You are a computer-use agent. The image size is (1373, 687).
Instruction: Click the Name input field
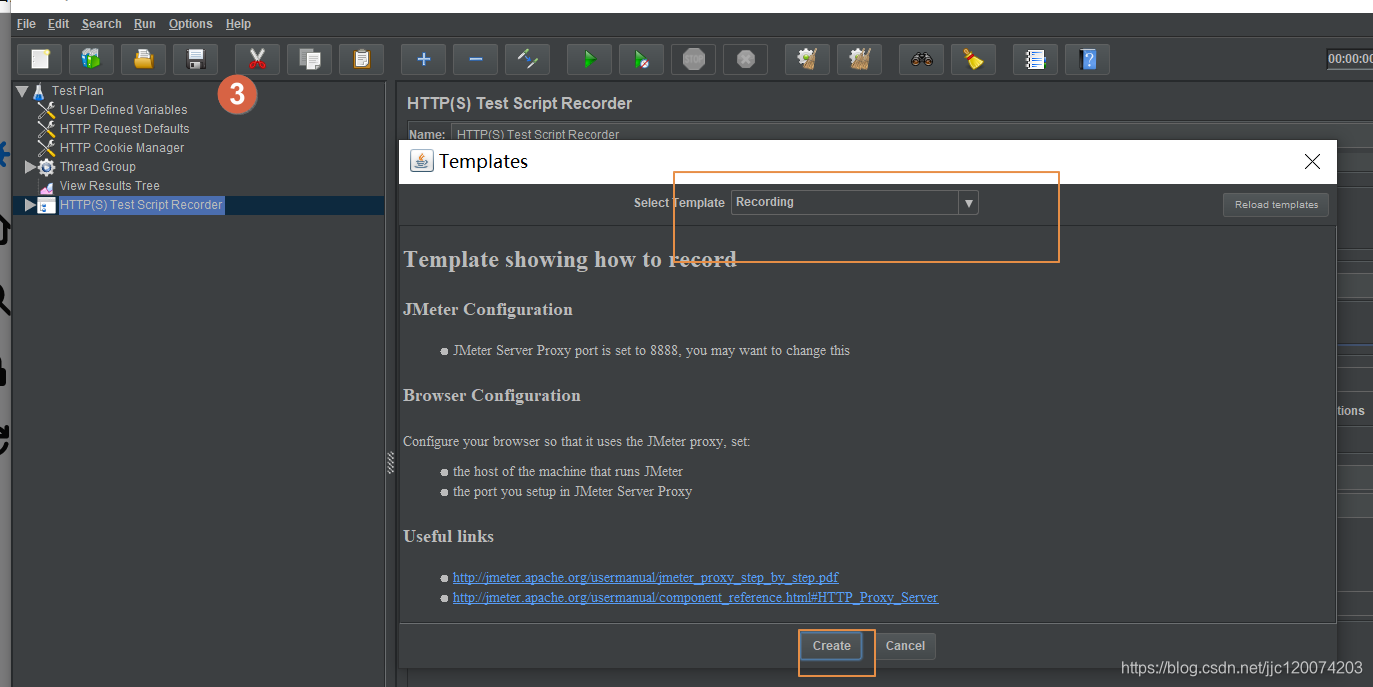click(x=910, y=134)
